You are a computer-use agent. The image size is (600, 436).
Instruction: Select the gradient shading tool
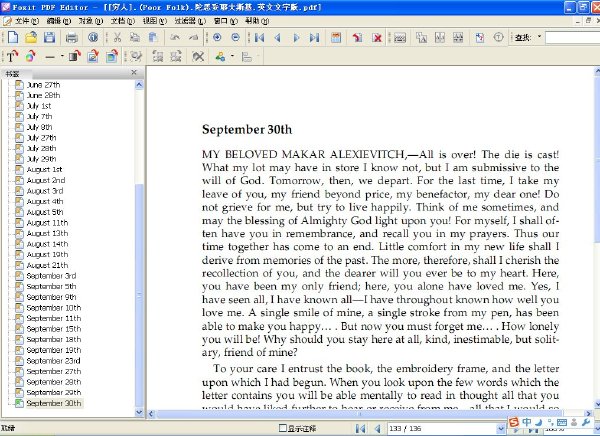75,57
